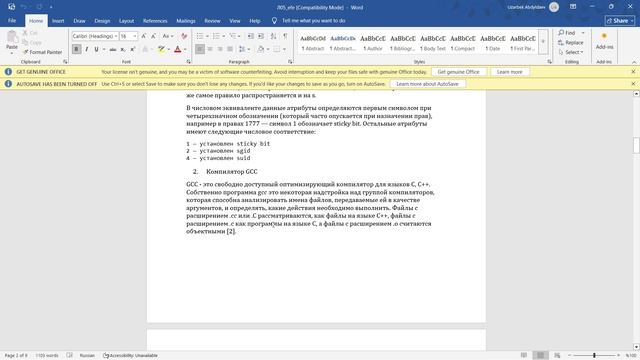
Task: Open the font size dropdown
Action: pos(135,36)
